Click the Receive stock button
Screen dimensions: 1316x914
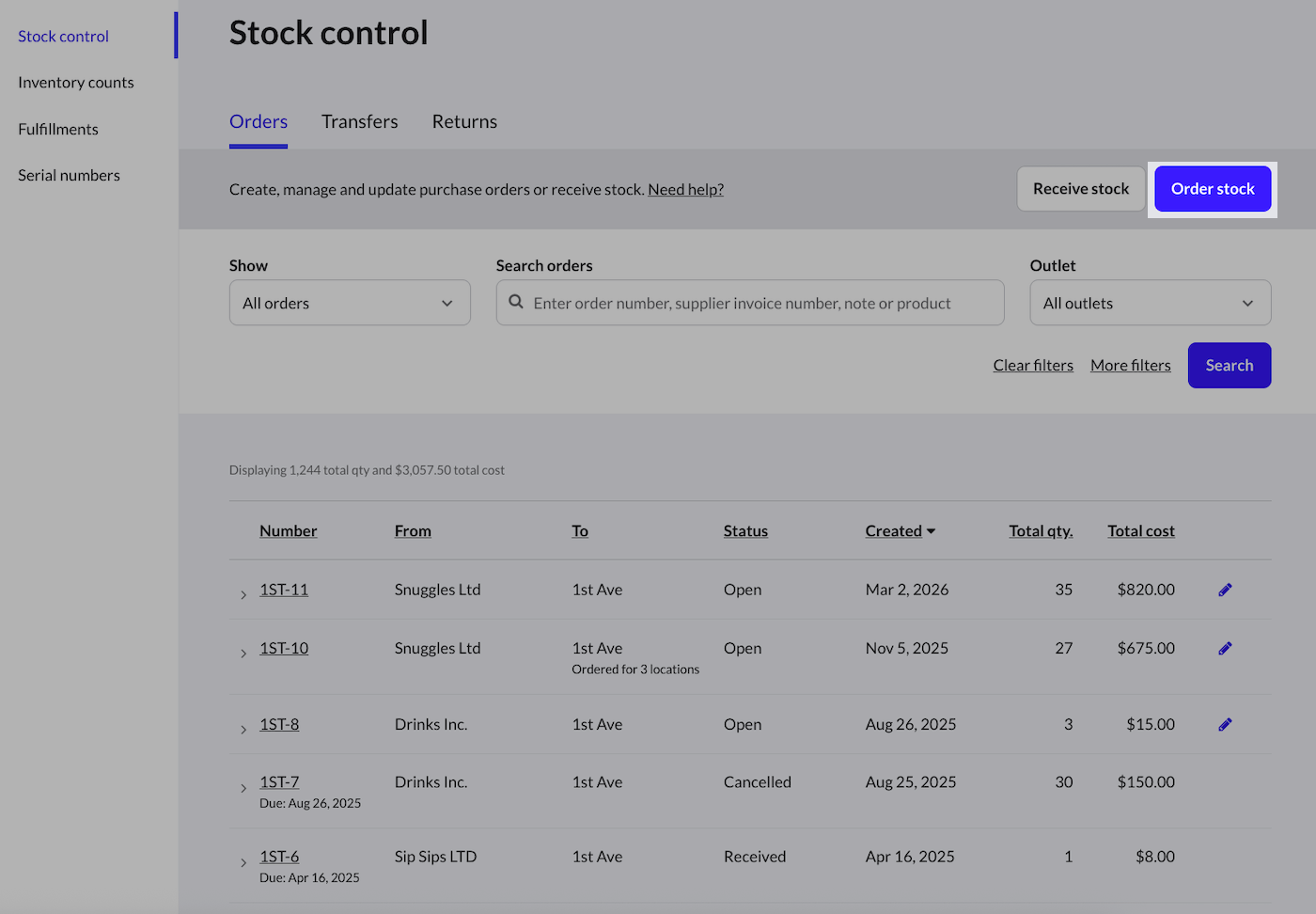[1080, 189]
